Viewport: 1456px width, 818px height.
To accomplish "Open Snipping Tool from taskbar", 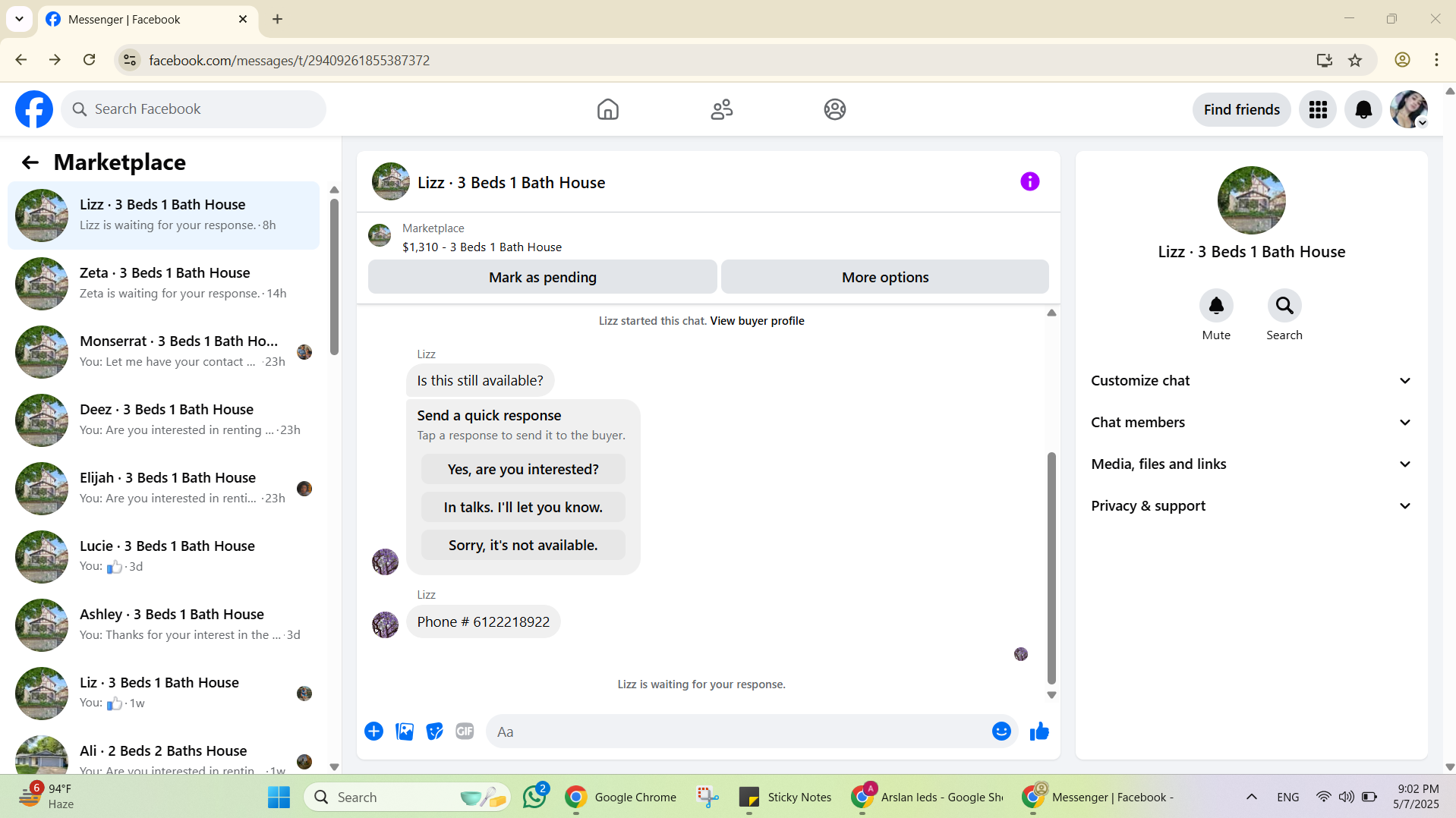I will point(708,797).
